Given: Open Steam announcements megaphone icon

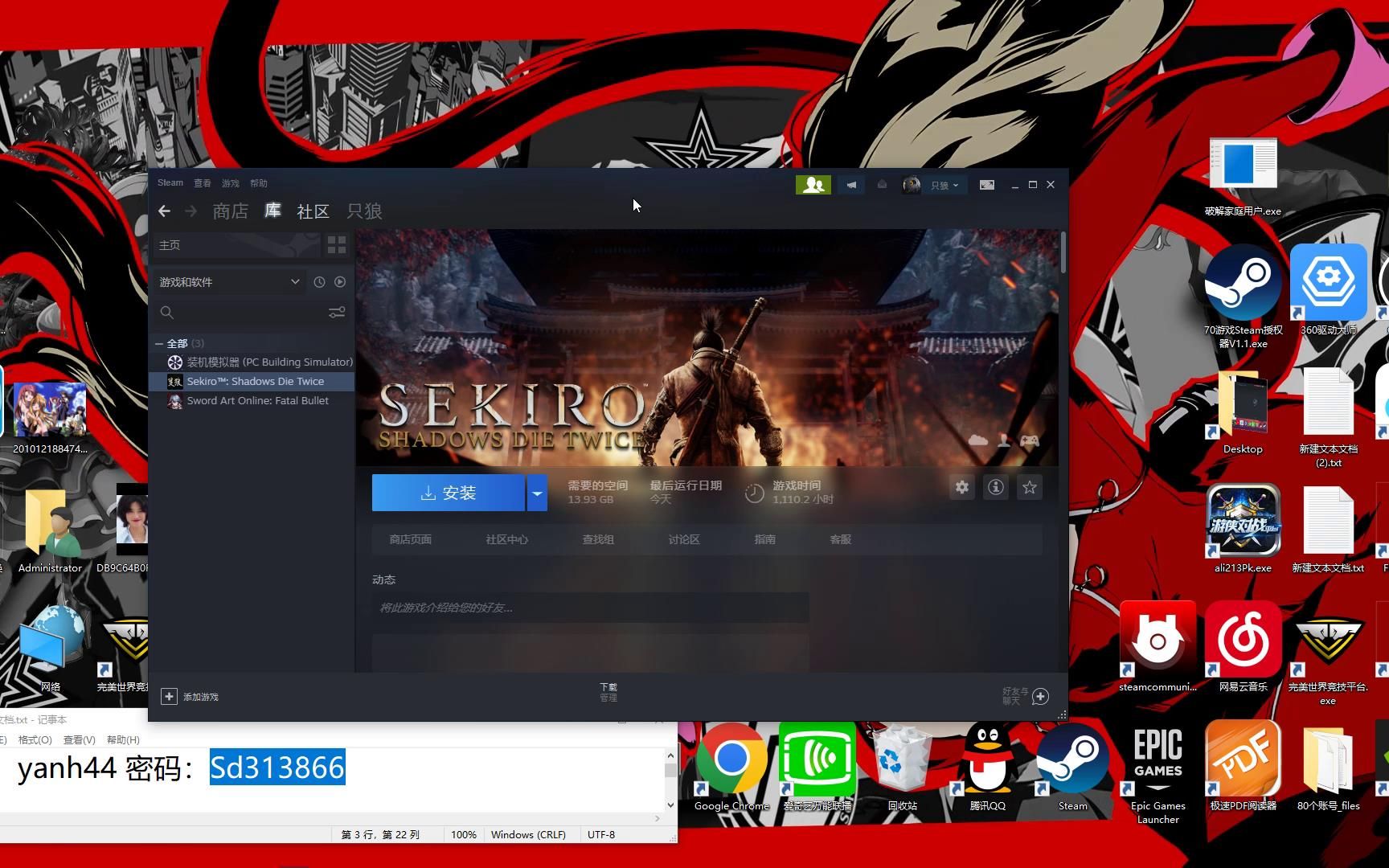Looking at the screenshot, I should (x=851, y=185).
